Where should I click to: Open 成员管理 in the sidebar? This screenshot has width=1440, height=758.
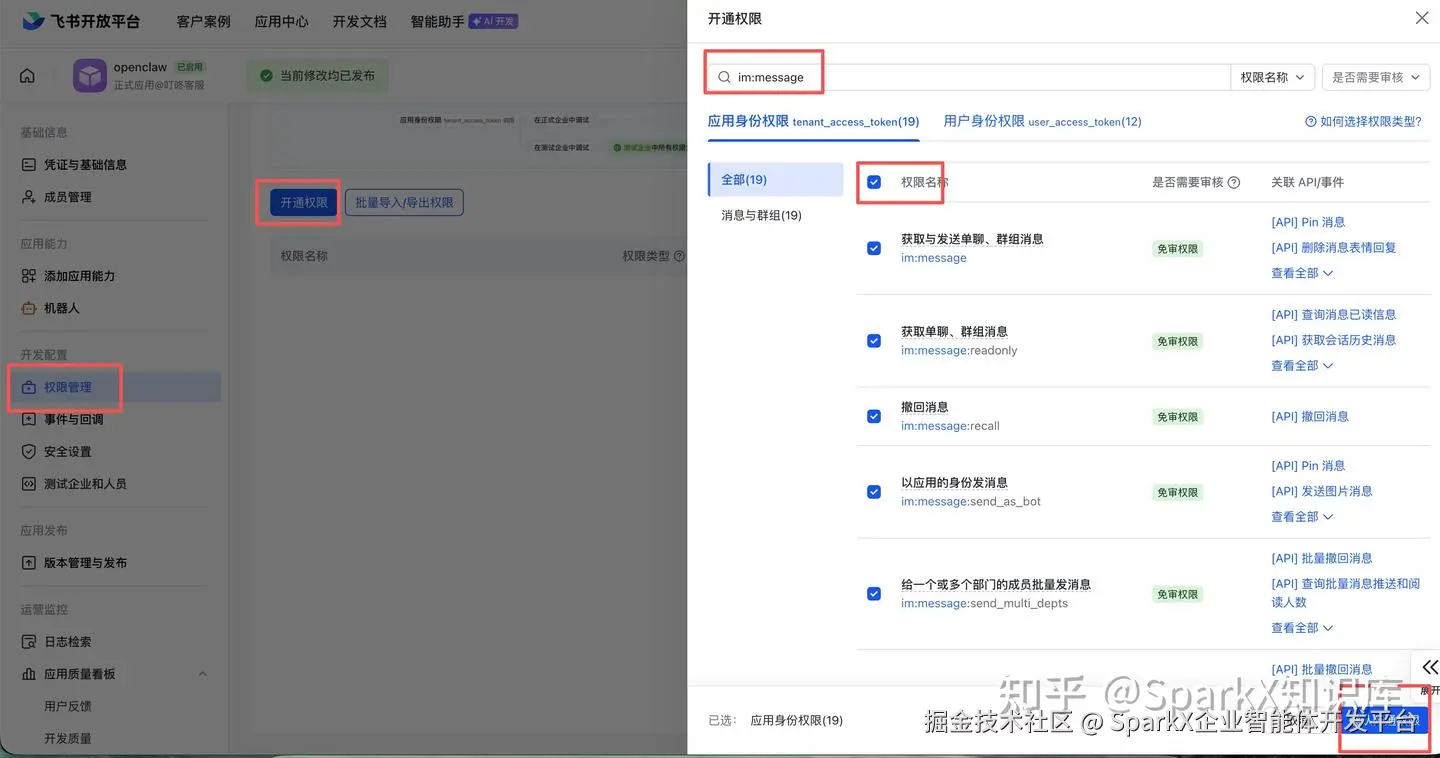[67, 197]
